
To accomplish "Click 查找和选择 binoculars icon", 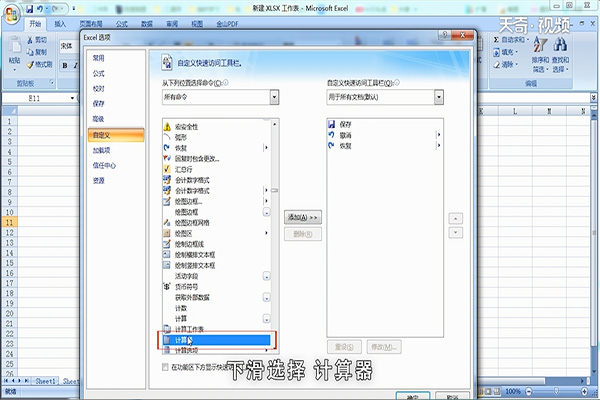I will 560,45.
